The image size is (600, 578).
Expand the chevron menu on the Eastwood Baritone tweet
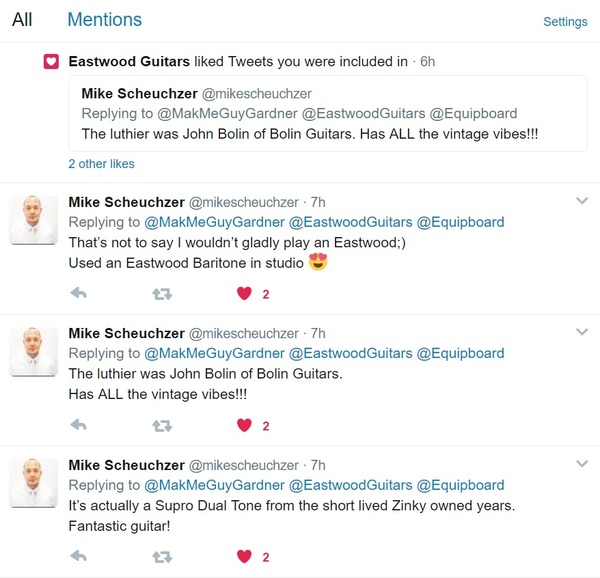coord(582,200)
